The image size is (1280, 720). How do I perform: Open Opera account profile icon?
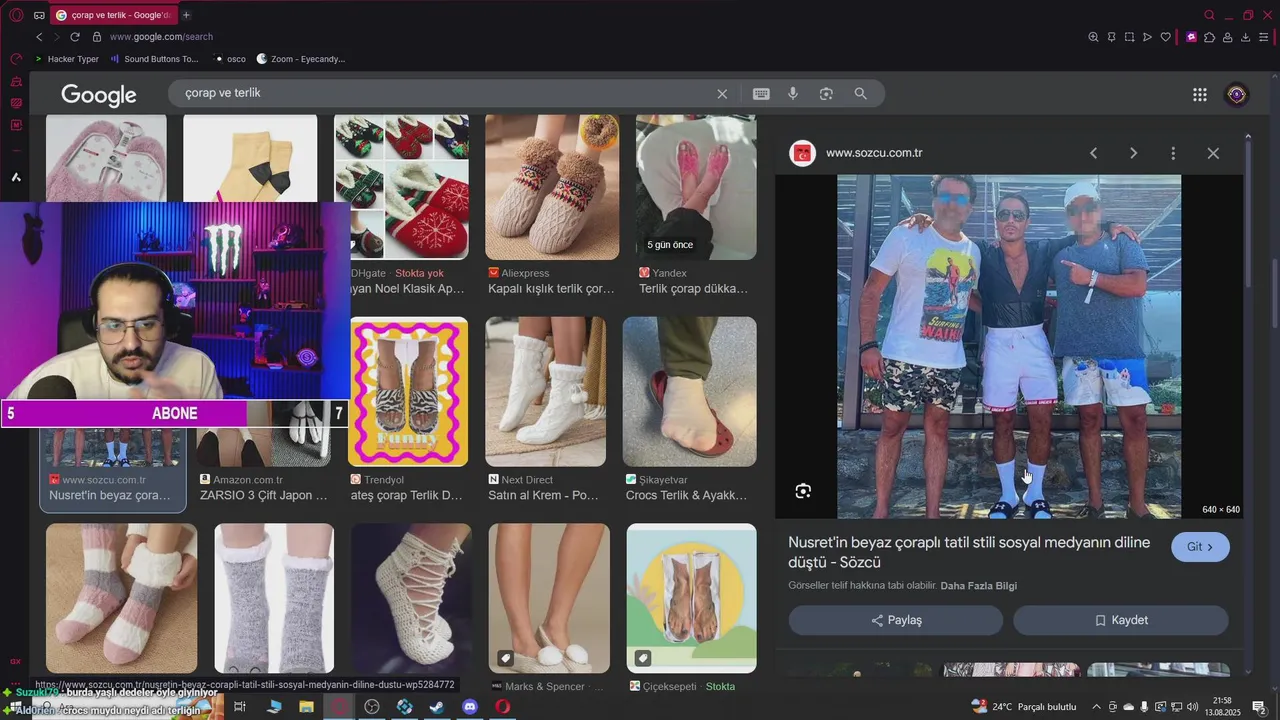(x=1228, y=37)
